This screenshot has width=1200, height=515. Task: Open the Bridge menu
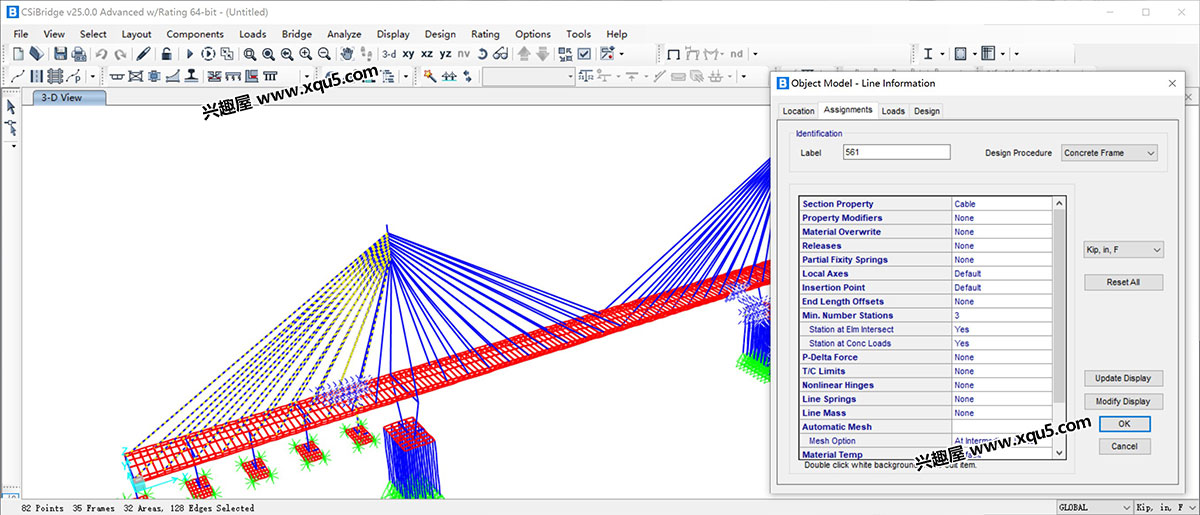coord(296,34)
